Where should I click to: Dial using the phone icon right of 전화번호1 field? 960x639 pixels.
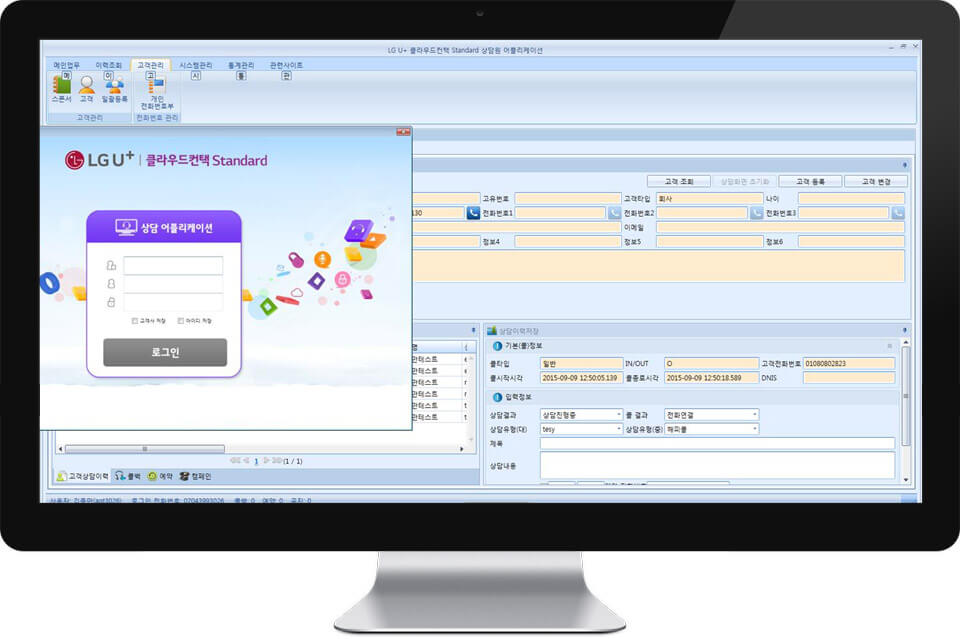(614, 213)
